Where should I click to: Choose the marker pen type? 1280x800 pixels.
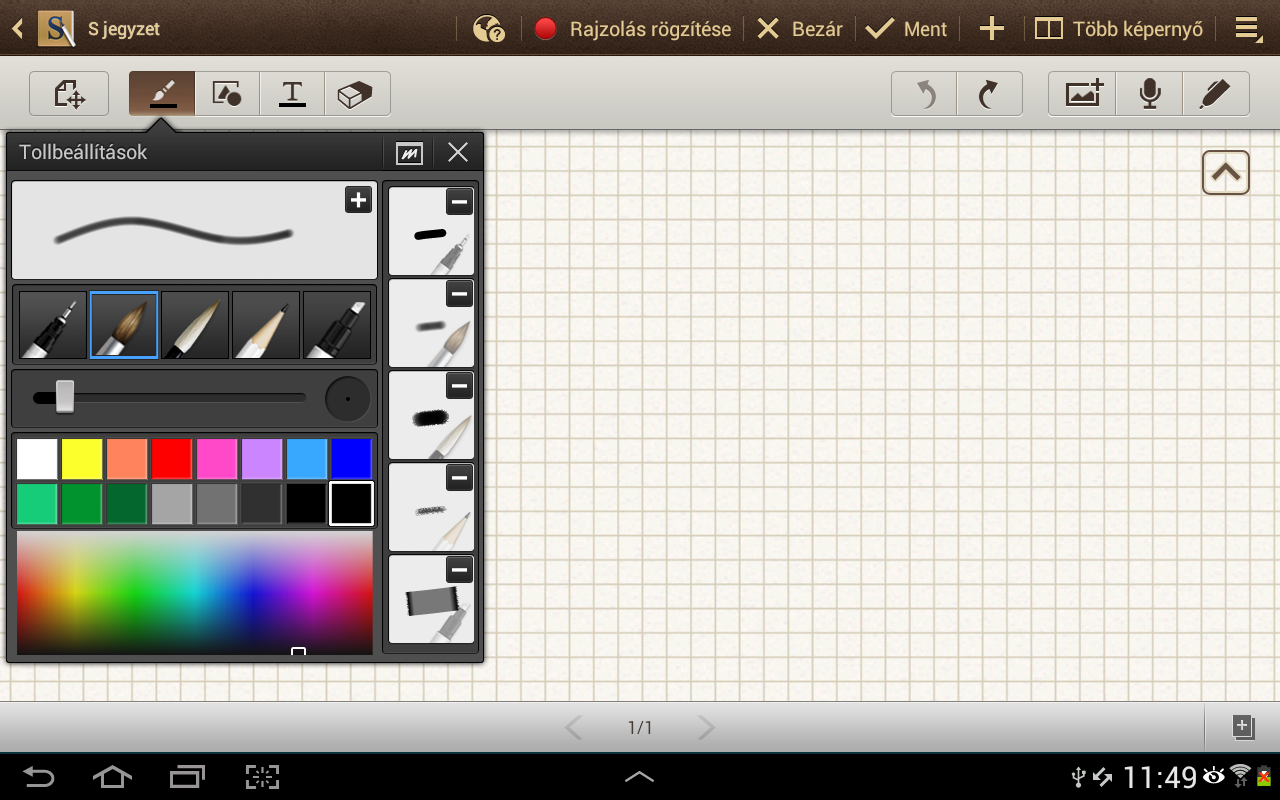[x=337, y=325]
